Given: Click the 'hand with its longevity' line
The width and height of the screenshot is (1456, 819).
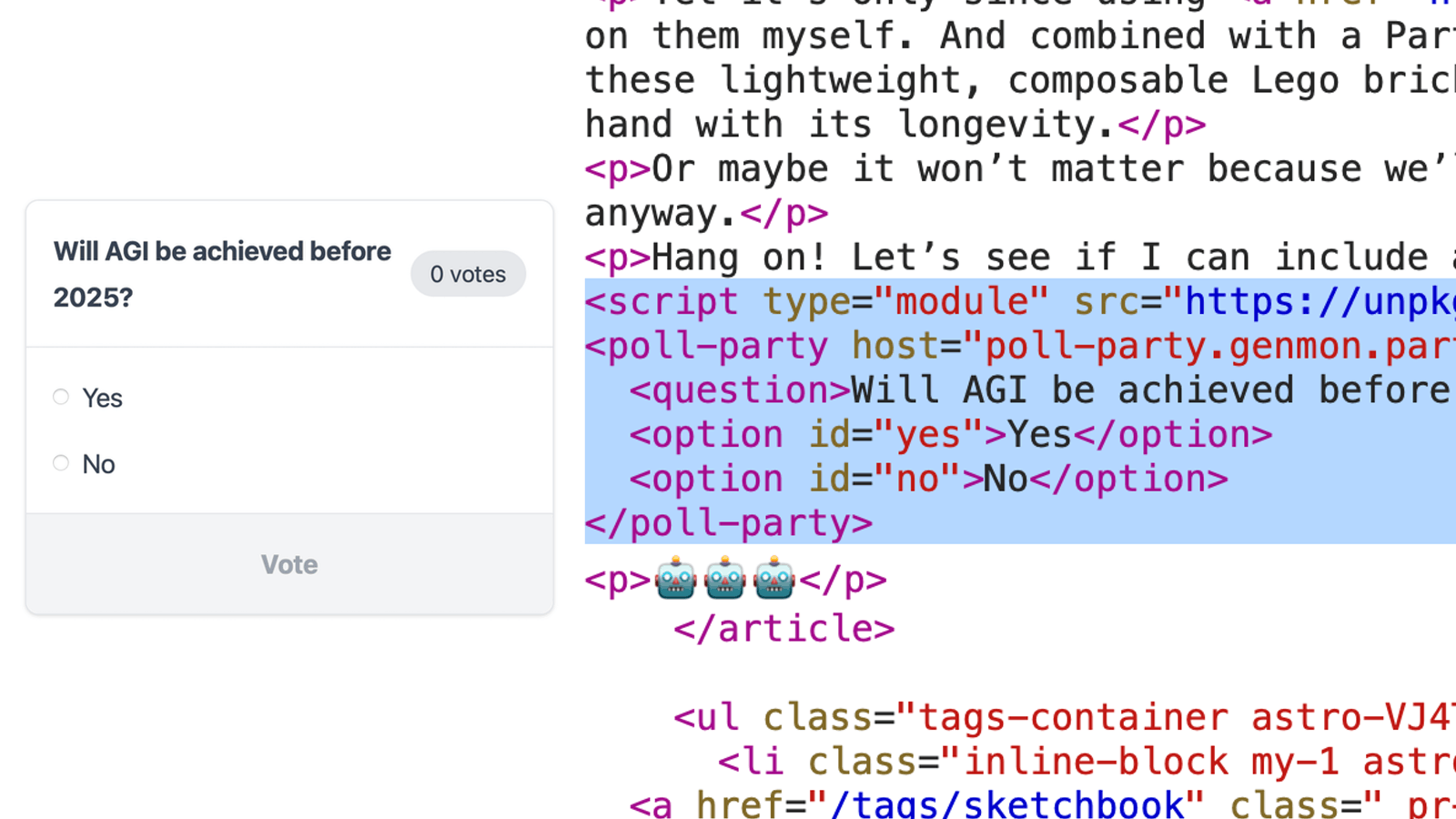Looking at the screenshot, I should [x=895, y=124].
